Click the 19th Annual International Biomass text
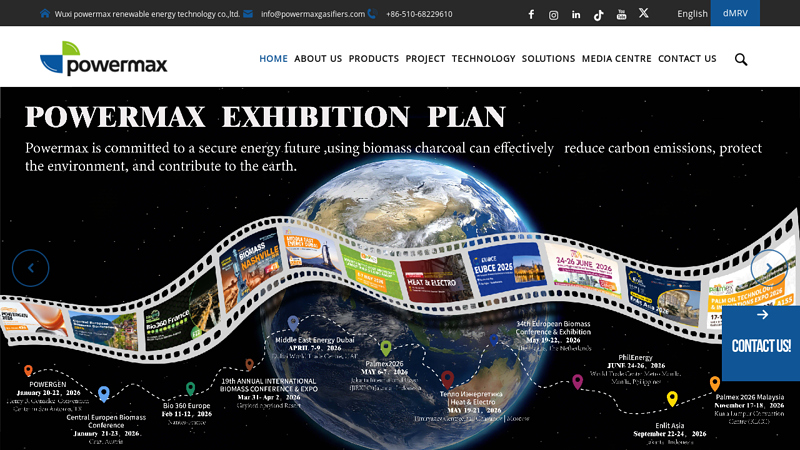 point(269,385)
